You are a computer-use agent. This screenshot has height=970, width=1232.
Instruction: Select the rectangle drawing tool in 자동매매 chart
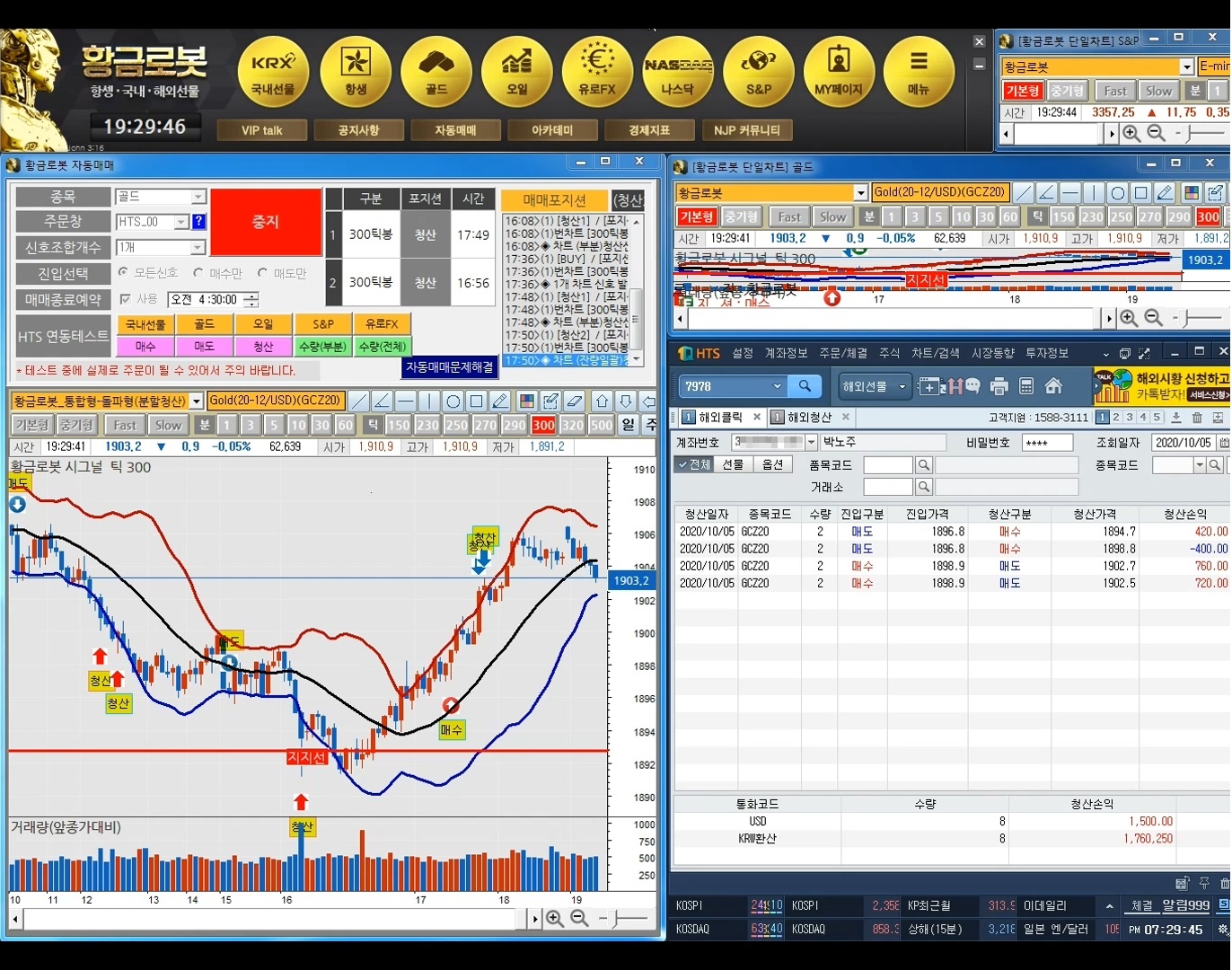pyautogui.click(x=477, y=401)
